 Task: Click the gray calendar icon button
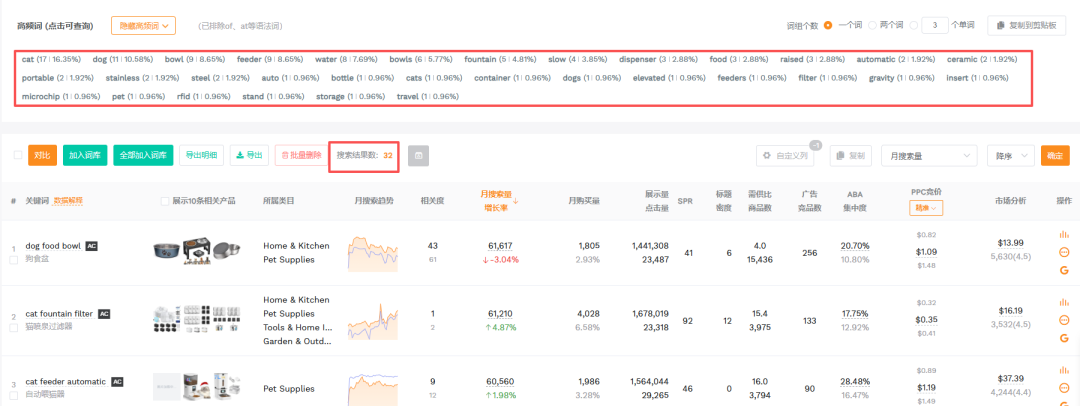click(x=418, y=156)
